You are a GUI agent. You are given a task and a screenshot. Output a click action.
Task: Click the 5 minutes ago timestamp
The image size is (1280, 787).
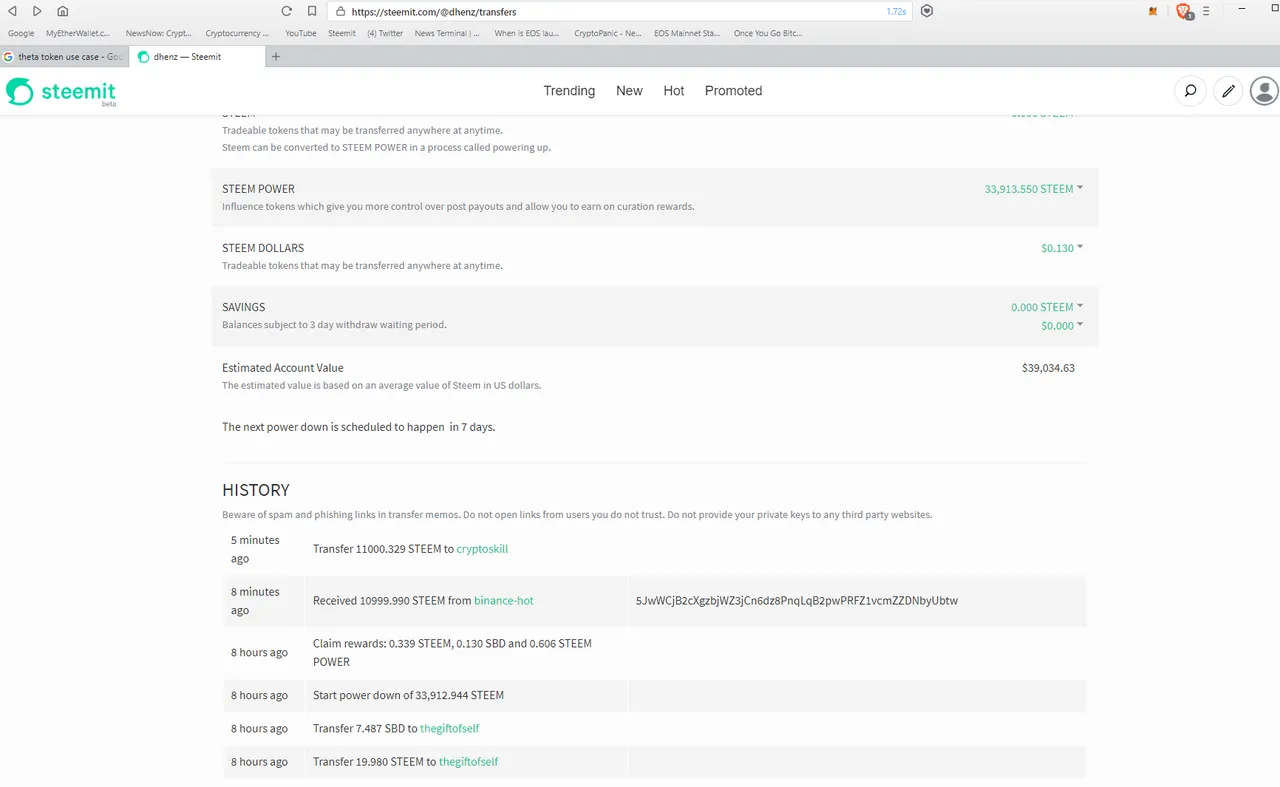click(x=255, y=549)
